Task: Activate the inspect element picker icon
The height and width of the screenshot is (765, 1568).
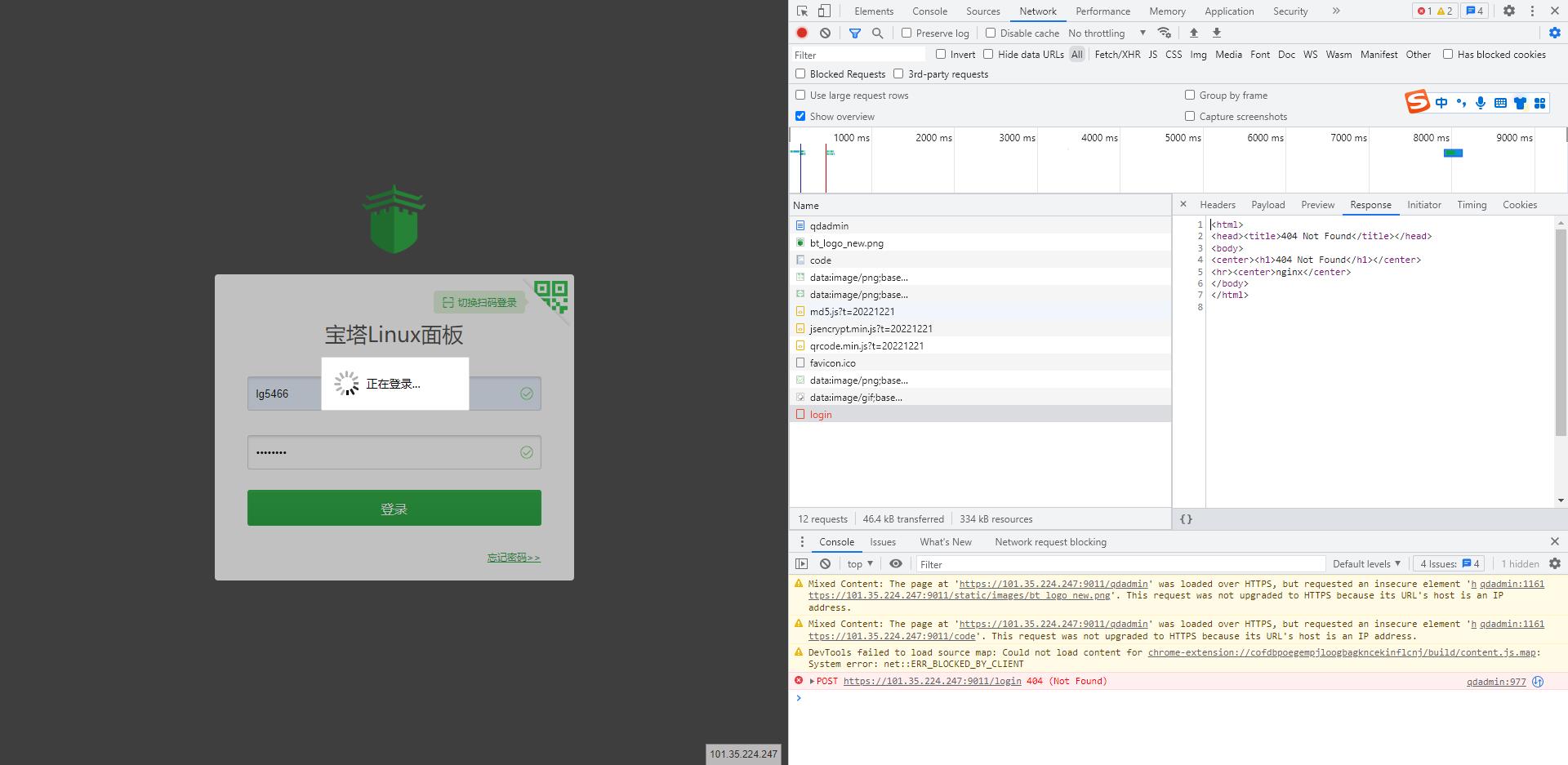Action: pos(802,11)
